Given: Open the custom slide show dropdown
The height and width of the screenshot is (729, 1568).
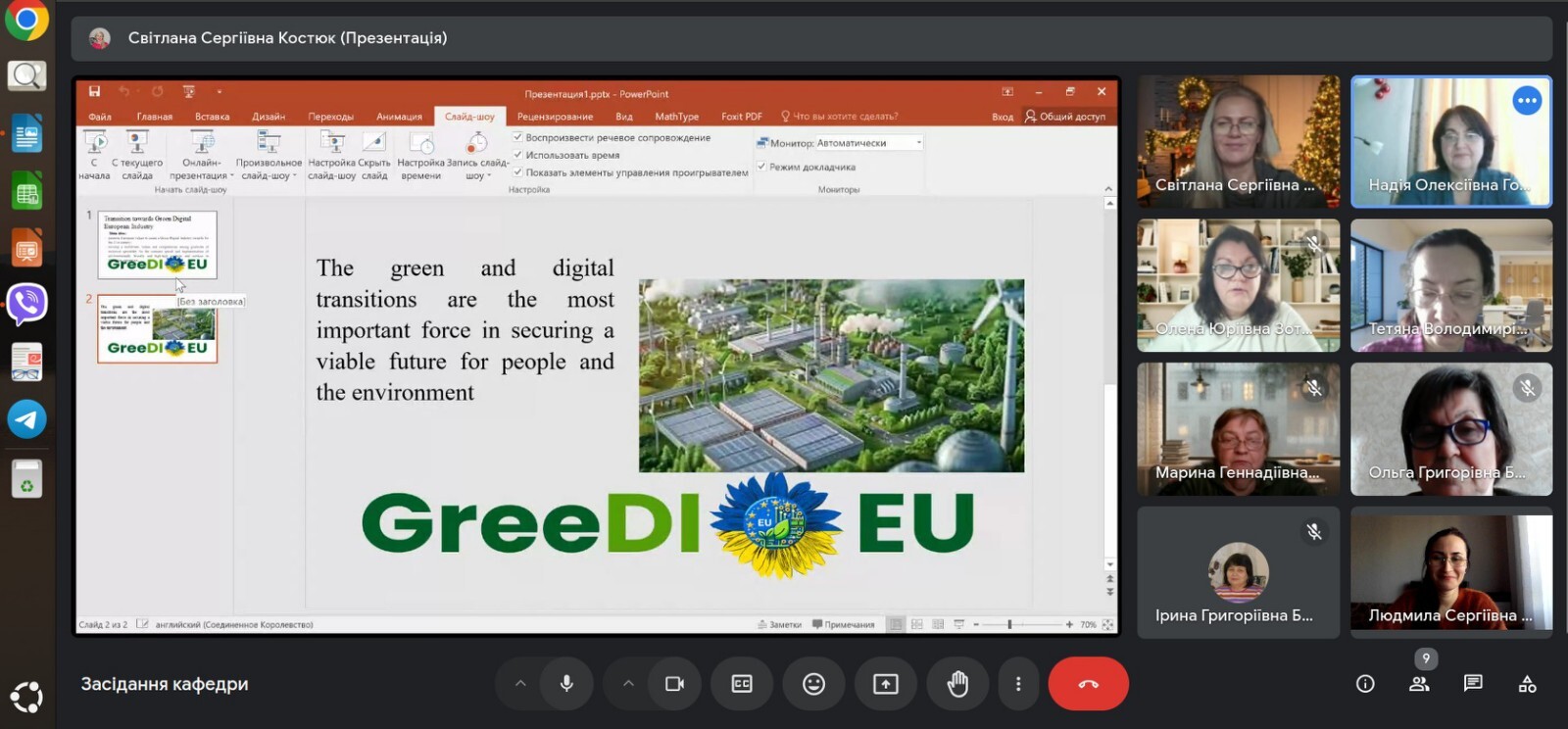Looking at the screenshot, I should coord(269,155).
